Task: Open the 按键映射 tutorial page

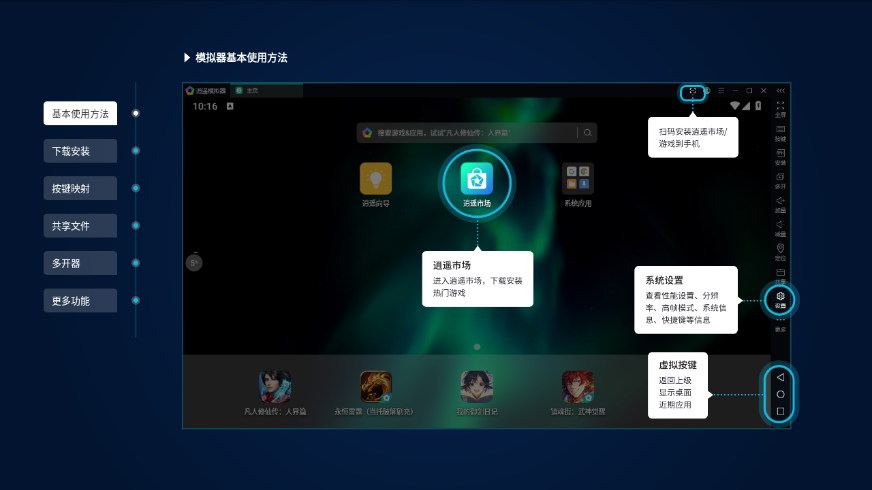Action: [x=80, y=188]
